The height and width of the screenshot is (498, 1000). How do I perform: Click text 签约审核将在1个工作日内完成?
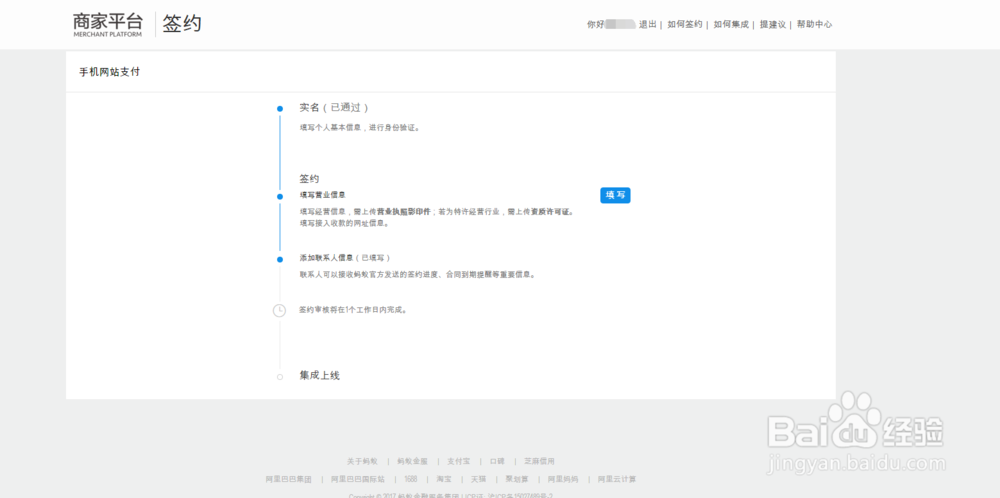coord(353,310)
